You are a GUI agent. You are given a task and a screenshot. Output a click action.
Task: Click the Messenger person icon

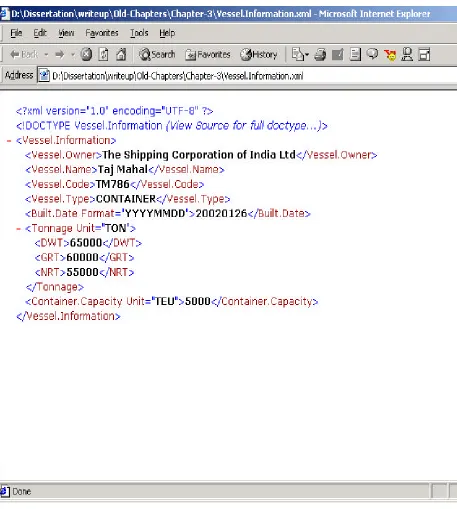(407, 54)
